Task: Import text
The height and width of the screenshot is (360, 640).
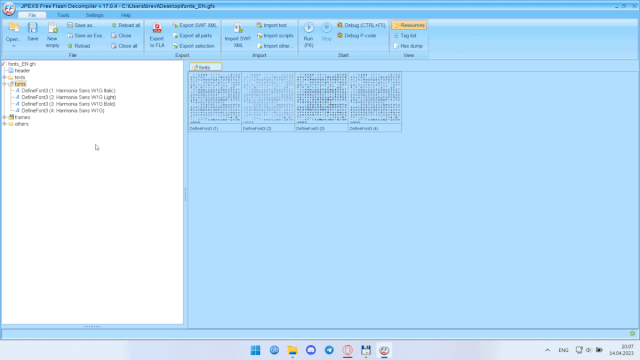Action: 271,25
